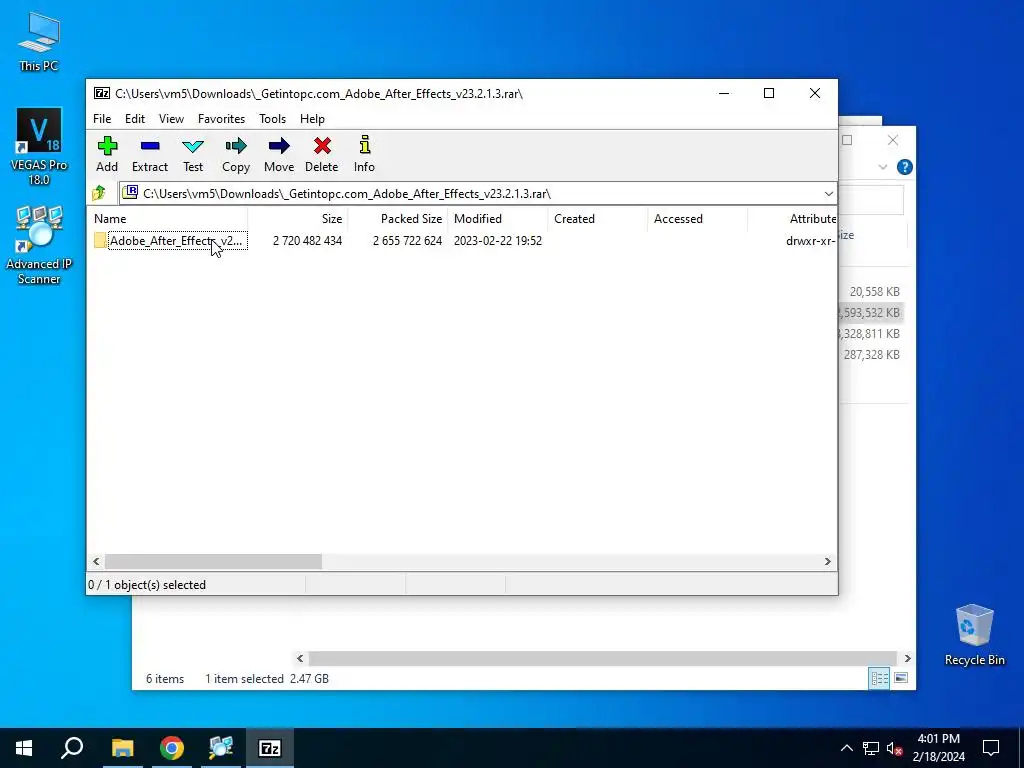Click the 7-Zip scrollbar left arrow
This screenshot has height=768, width=1024.
[96, 562]
